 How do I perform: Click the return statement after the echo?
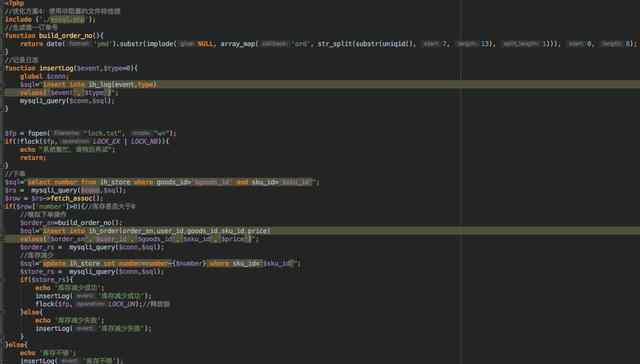pyautogui.click(x=33, y=158)
